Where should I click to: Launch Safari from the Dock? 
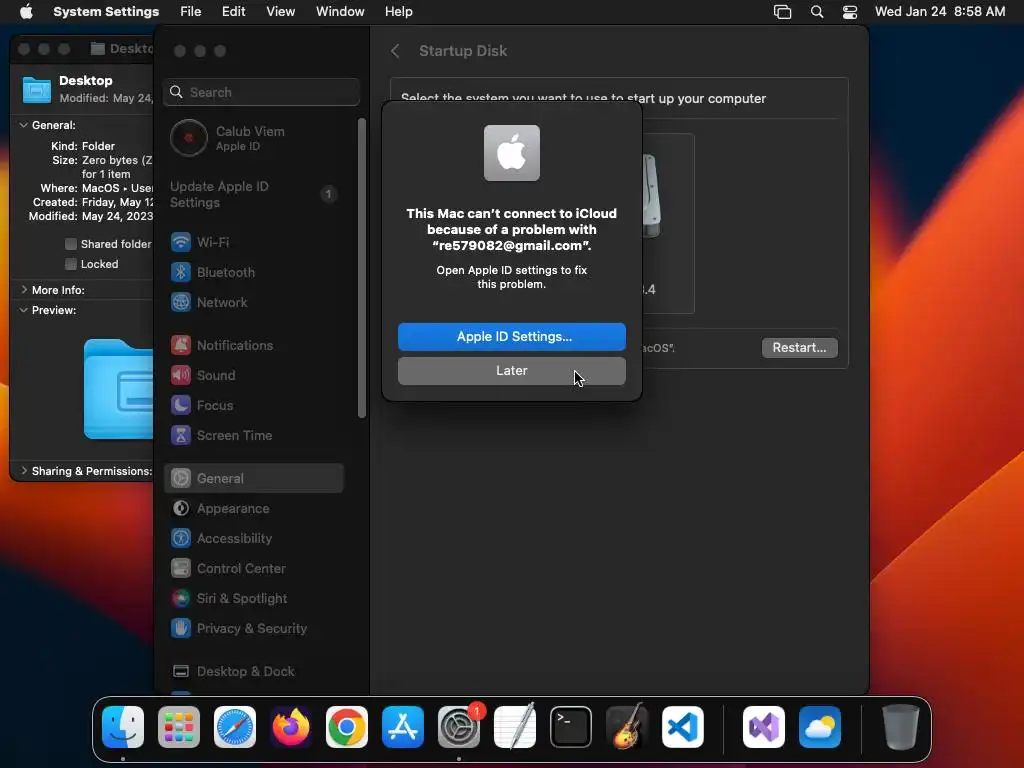coord(235,726)
